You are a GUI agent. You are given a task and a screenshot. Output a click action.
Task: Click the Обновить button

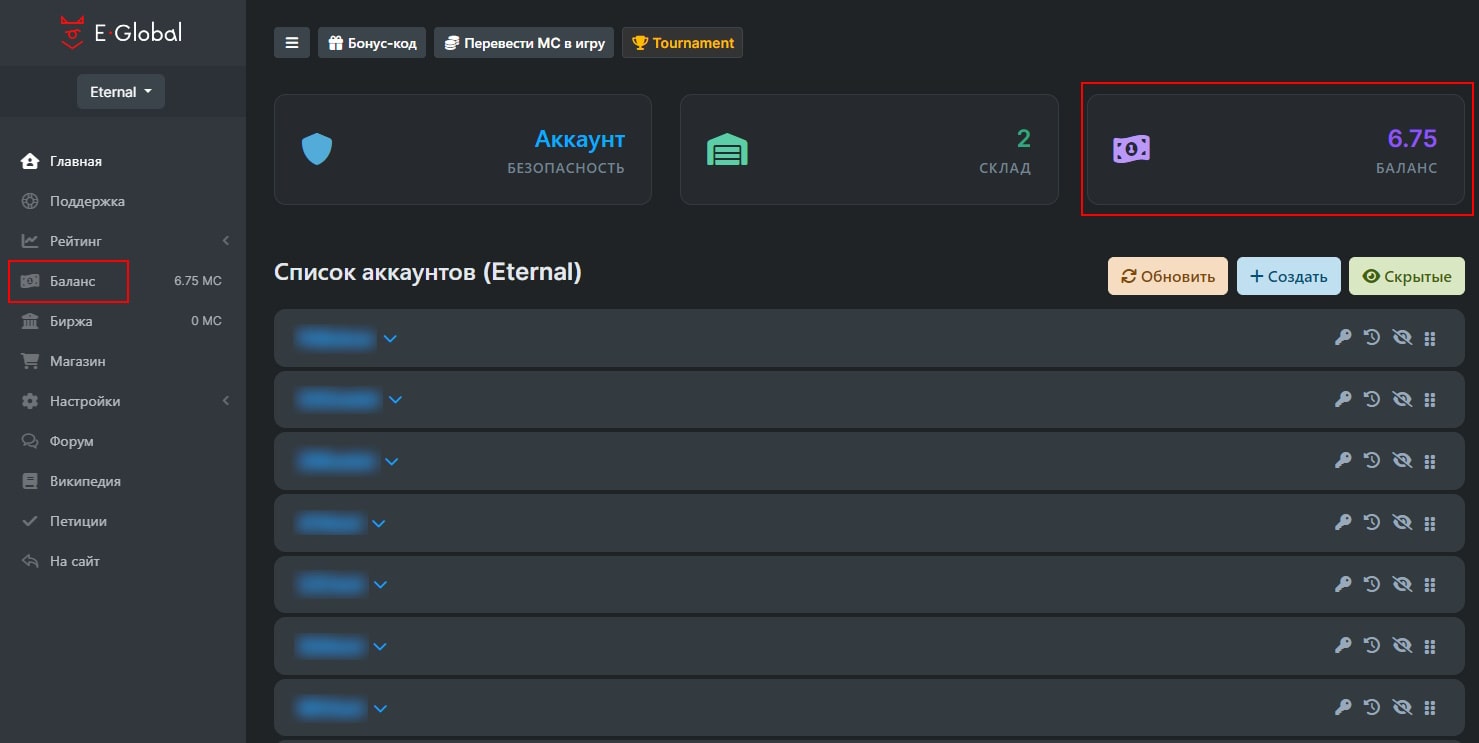pos(1167,275)
